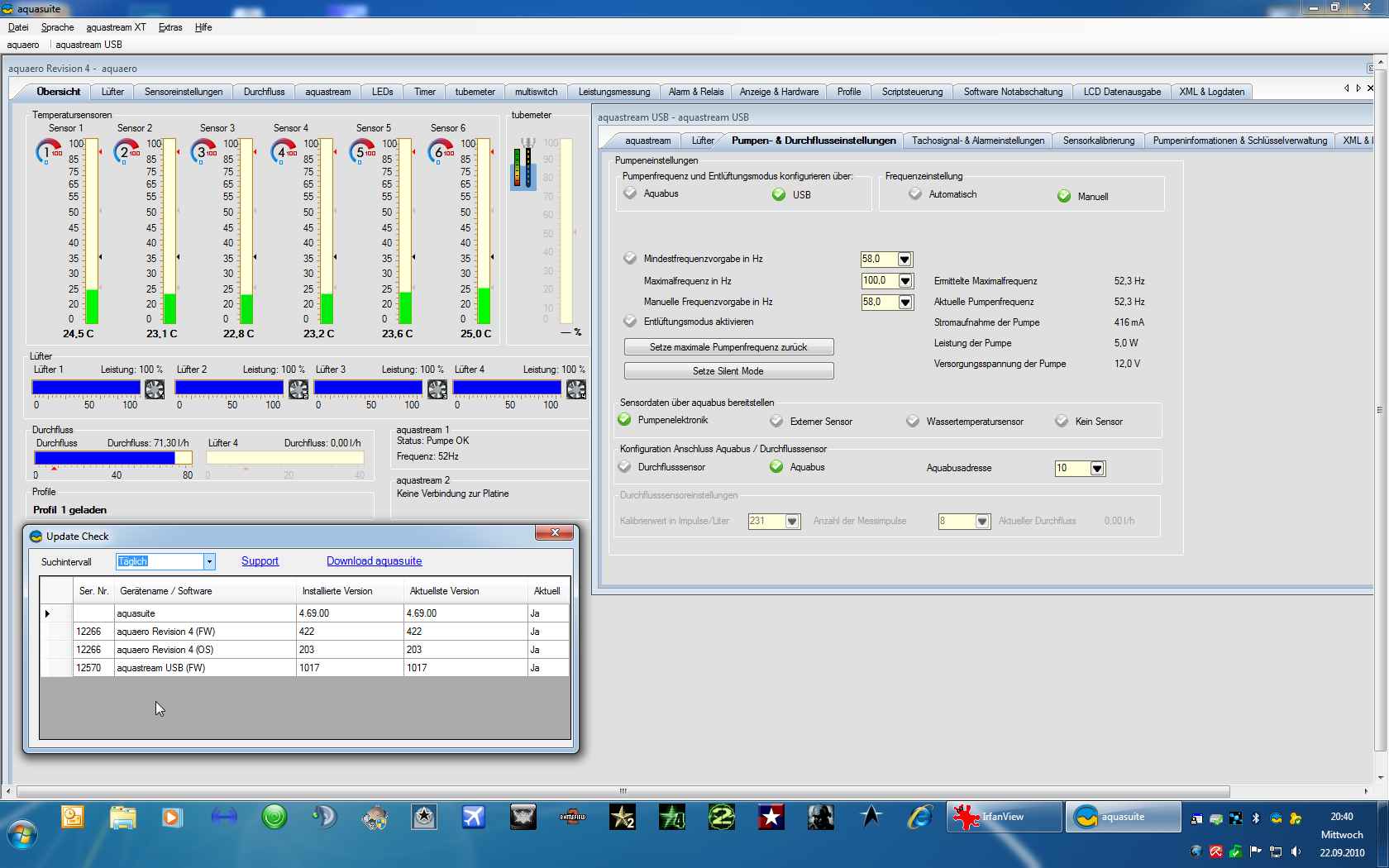Expand the Suchintervall dropdown
Screen dimensions: 1389x868
(x=209, y=562)
